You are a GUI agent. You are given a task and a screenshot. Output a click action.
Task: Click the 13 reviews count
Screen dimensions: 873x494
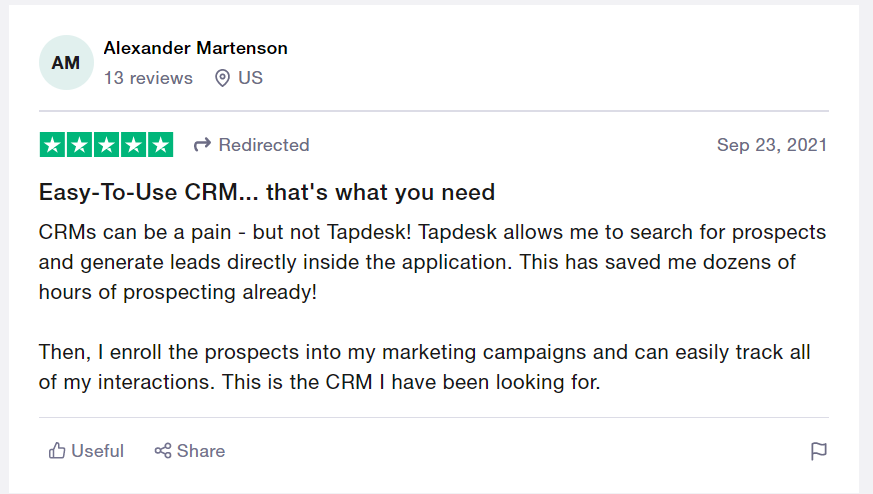pyautogui.click(x=148, y=78)
